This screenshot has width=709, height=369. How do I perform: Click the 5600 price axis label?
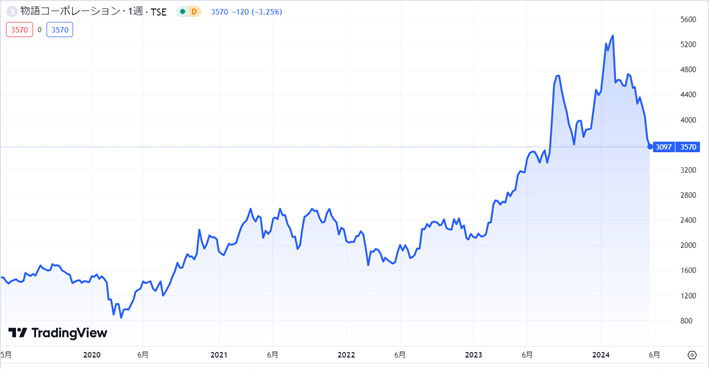pos(688,19)
